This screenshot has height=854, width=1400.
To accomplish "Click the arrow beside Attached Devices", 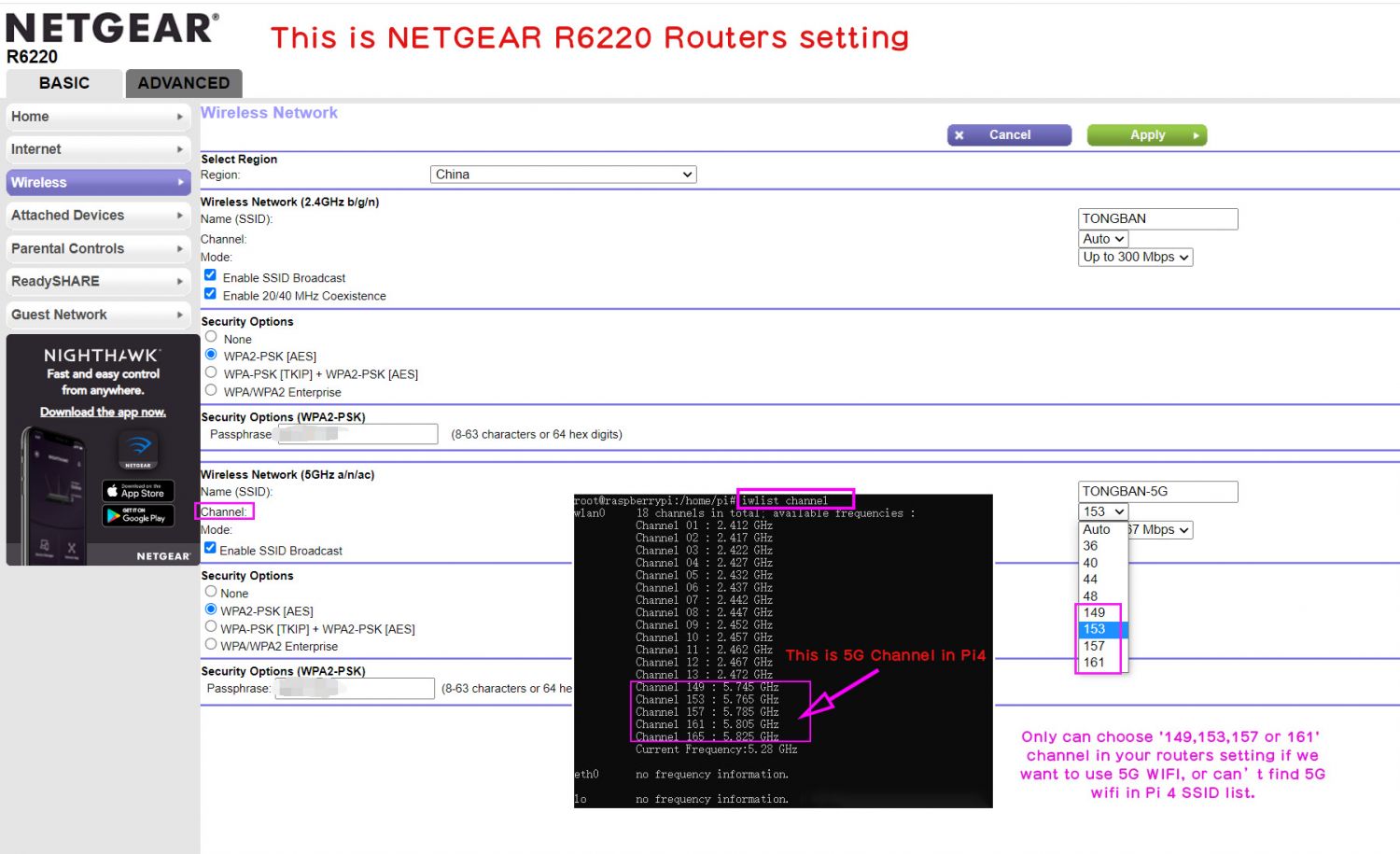I will [x=180, y=216].
